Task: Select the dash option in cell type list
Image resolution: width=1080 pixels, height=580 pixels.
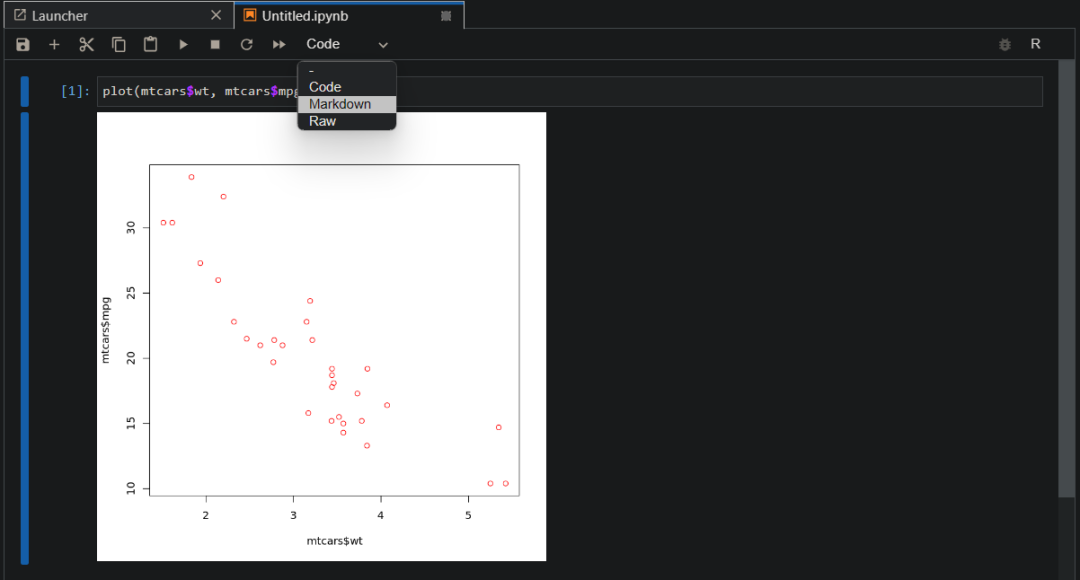Action: (x=346, y=70)
